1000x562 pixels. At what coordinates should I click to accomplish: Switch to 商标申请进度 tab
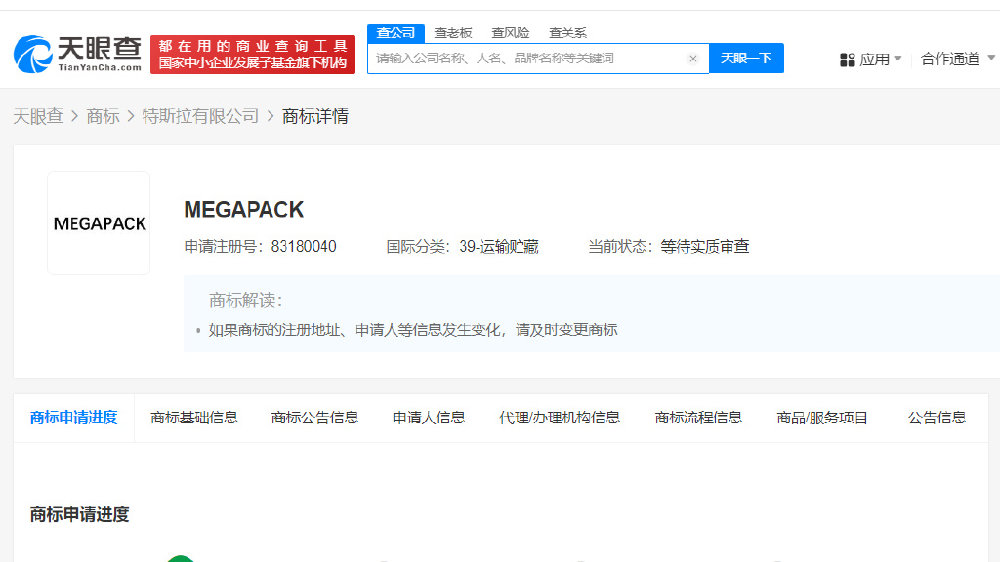(x=73, y=418)
